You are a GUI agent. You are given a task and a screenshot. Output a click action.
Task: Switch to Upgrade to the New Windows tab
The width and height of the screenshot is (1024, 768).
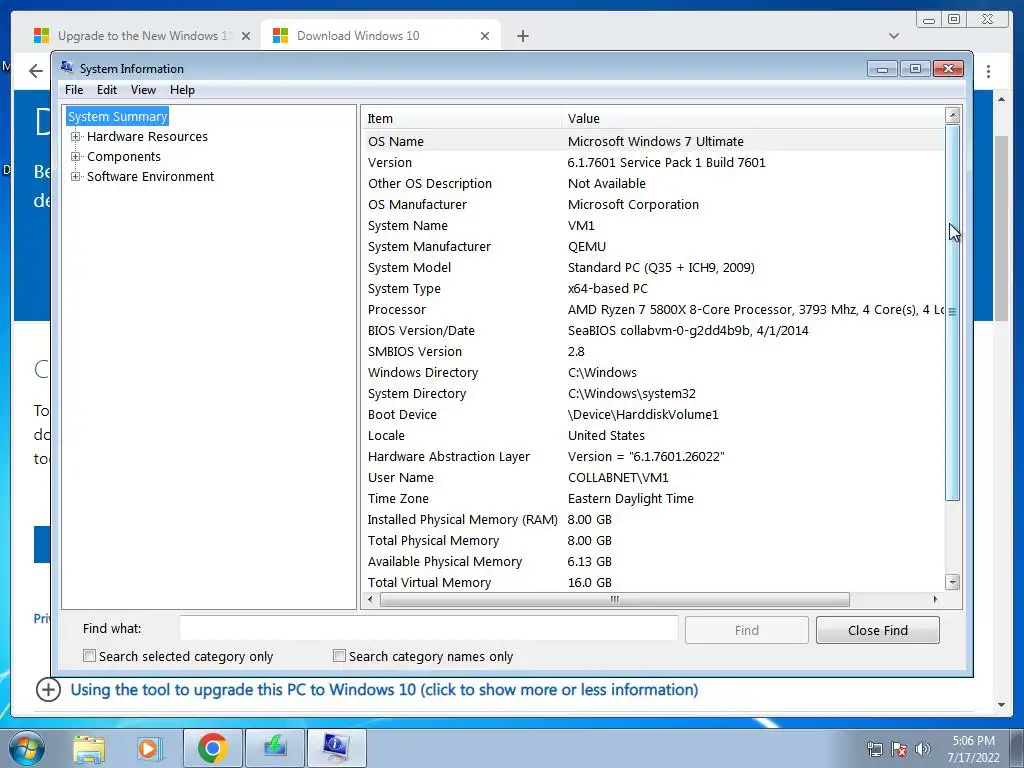coord(142,35)
